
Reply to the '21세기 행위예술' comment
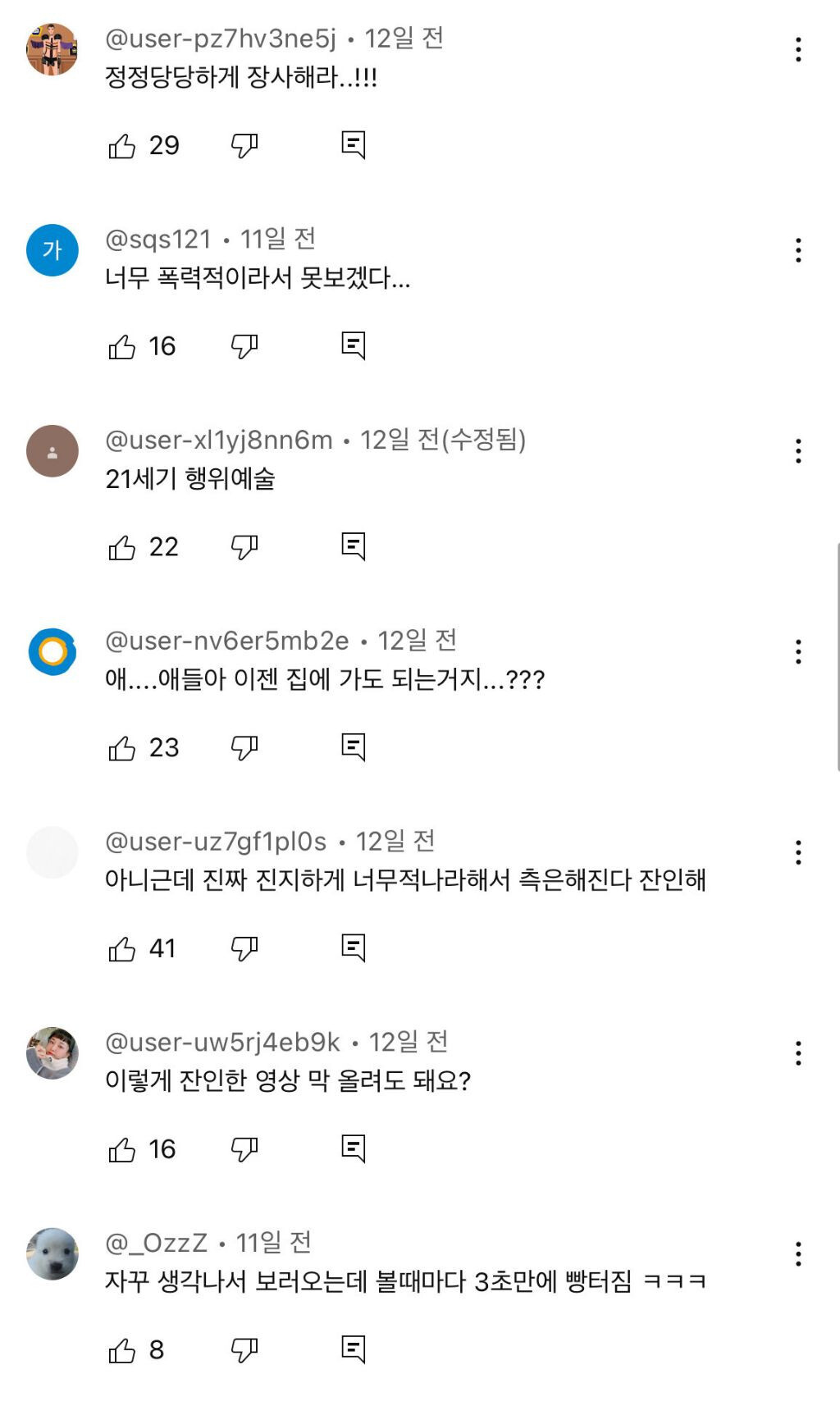(x=353, y=546)
